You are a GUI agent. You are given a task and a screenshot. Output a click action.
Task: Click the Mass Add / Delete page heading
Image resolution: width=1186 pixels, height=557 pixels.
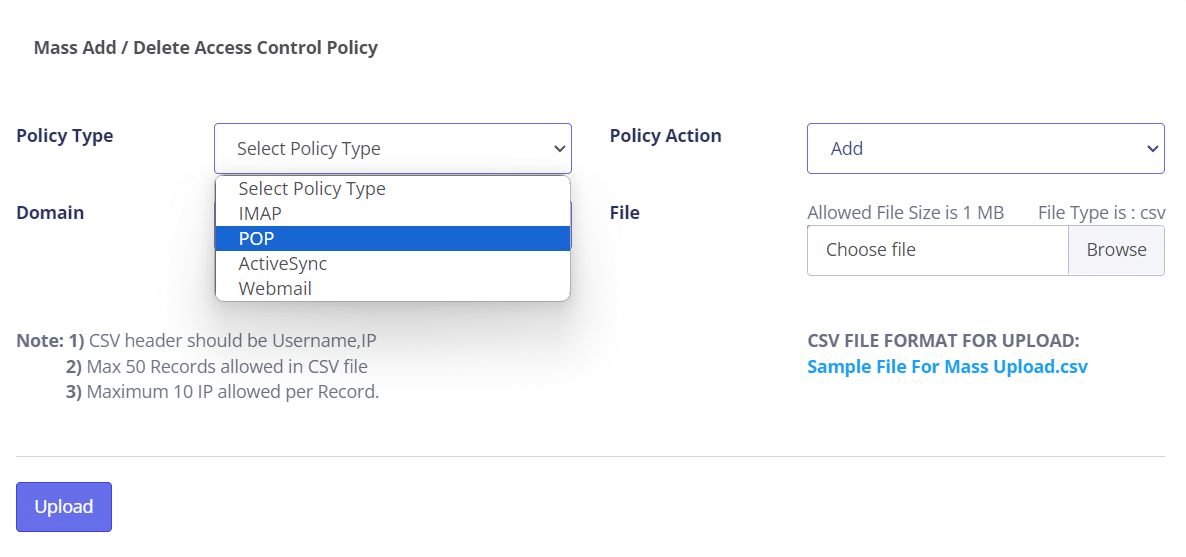(x=206, y=47)
